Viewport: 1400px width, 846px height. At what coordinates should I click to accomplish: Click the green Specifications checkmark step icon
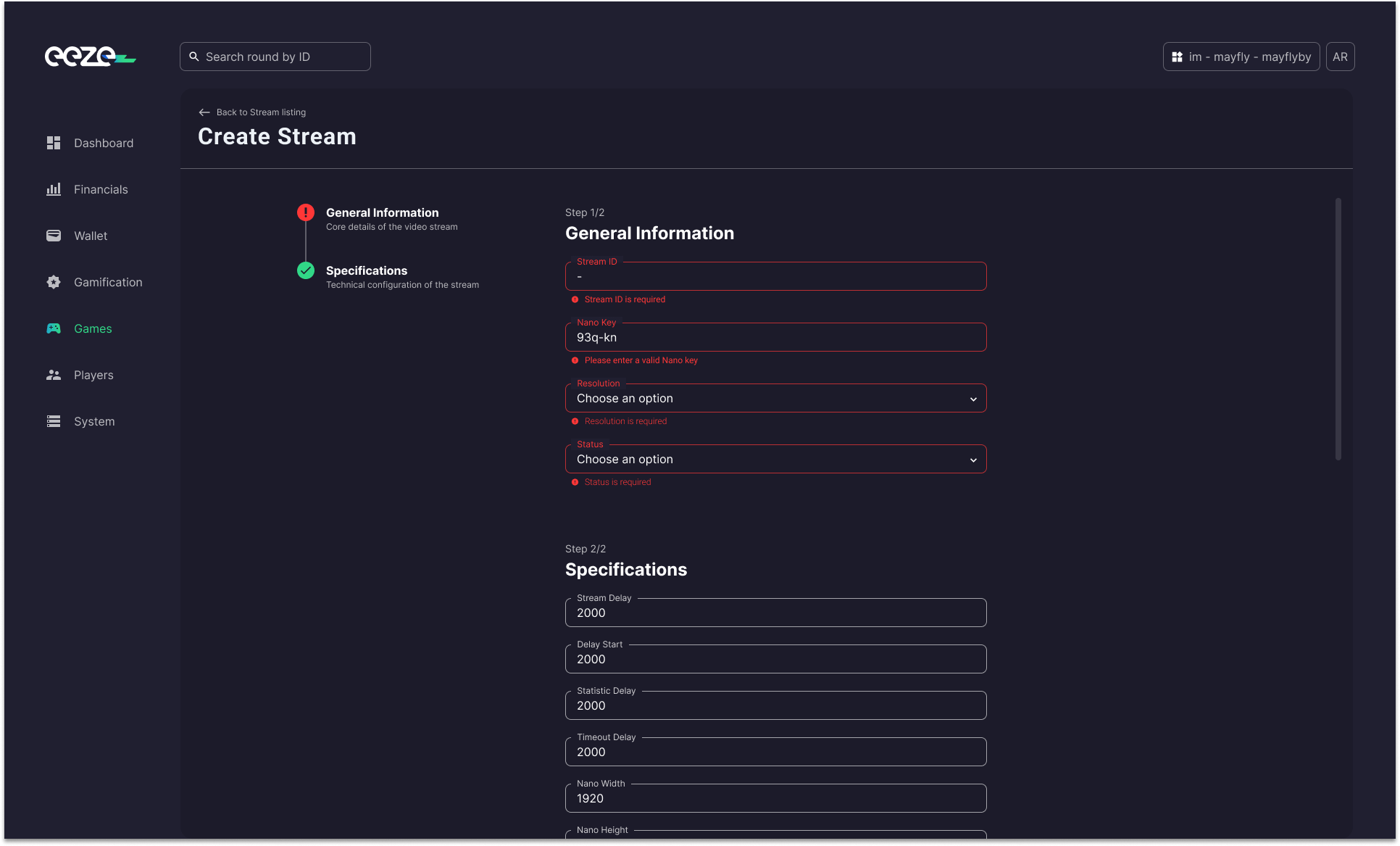click(x=306, y=270)
